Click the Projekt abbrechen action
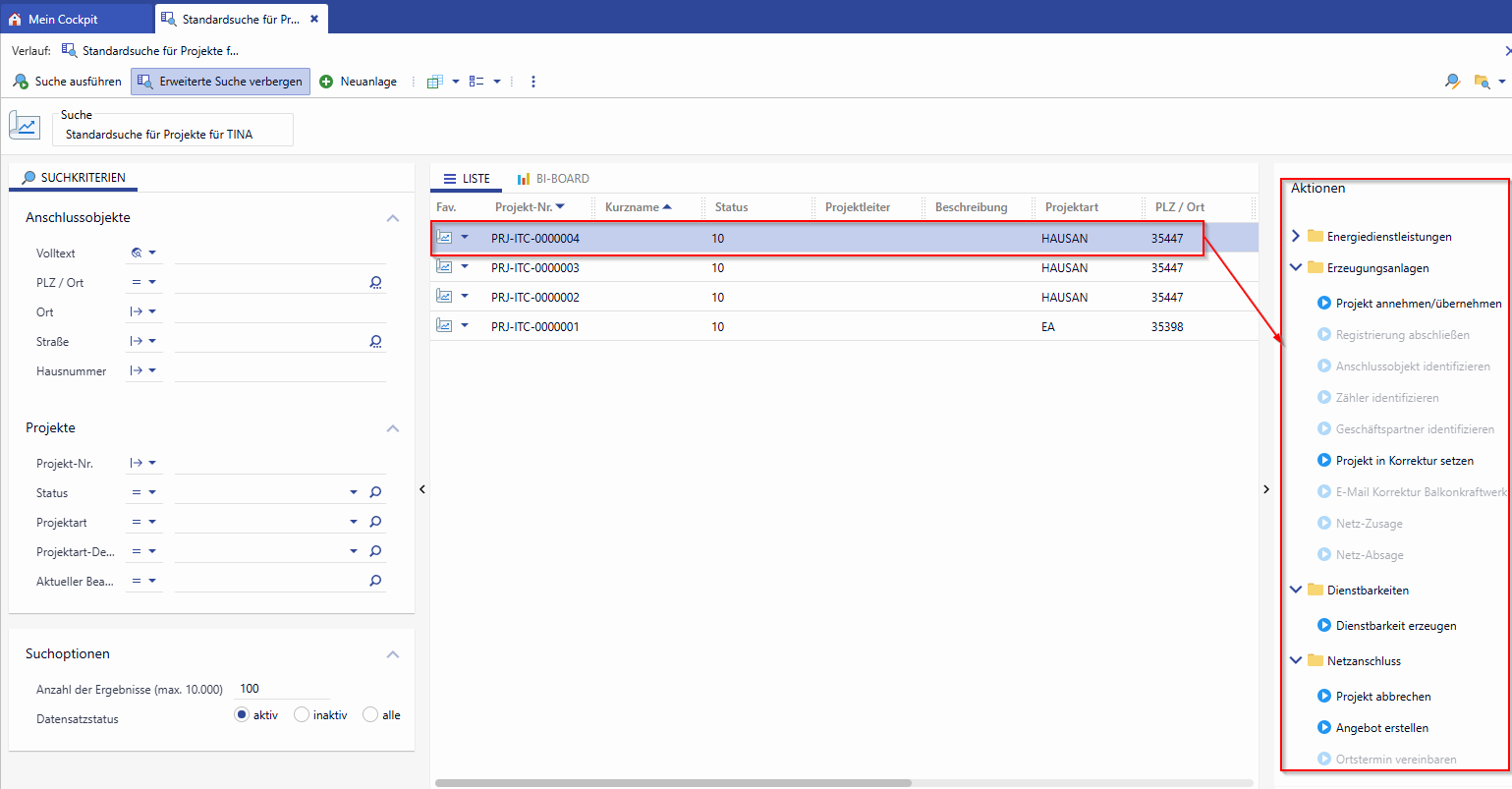The image size is (1512, 789). [x=1382, y=697]
